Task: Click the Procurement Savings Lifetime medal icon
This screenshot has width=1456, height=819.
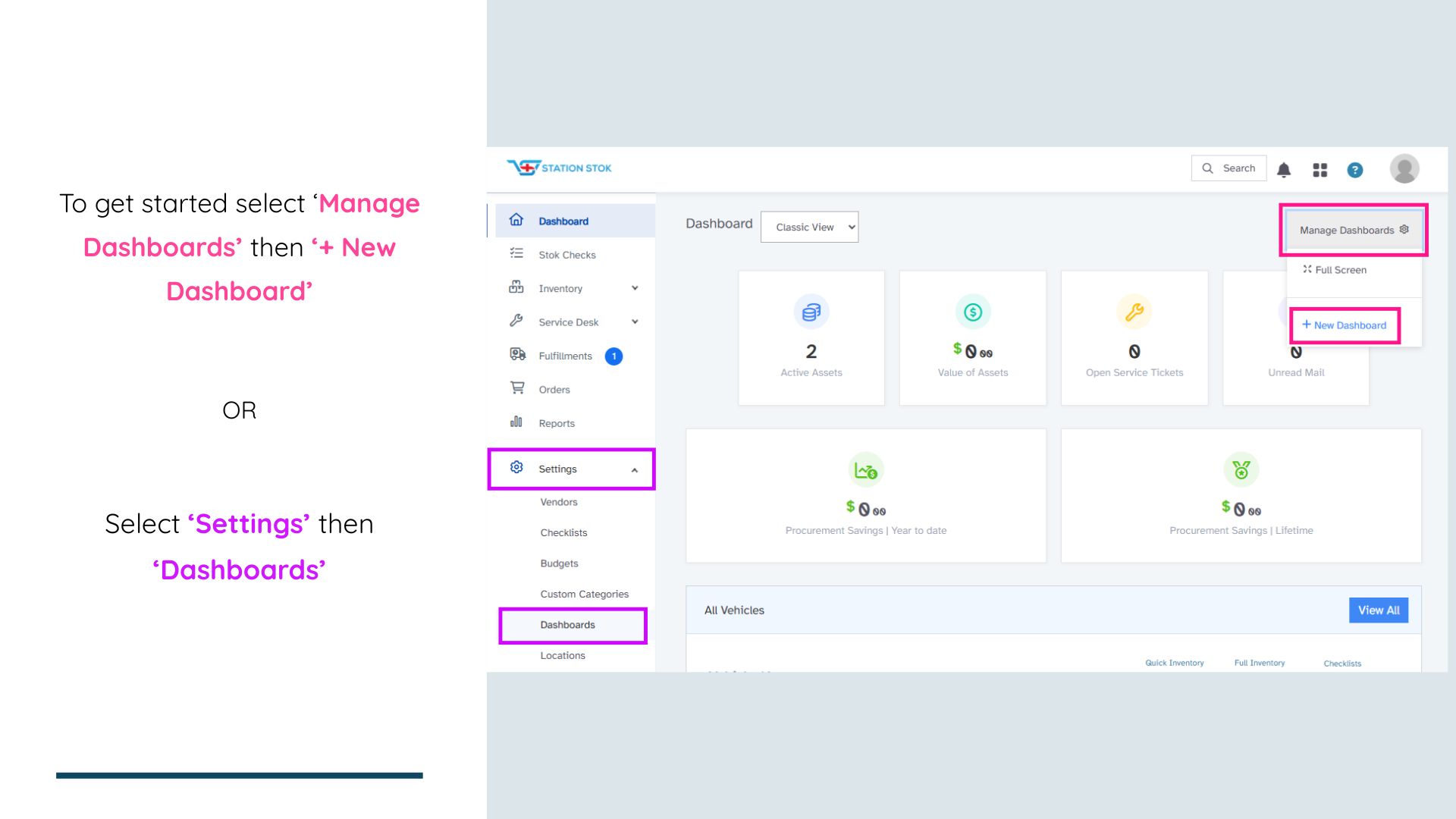Action: click(1241, 470)
